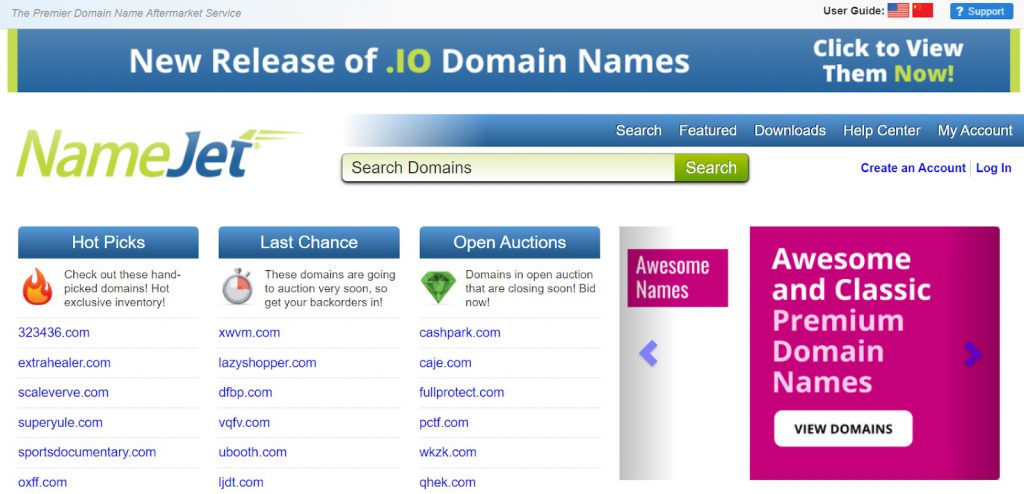Show previous slide with left arrow
Viewport: 1024px width, 494px height.
click(648, 354)
